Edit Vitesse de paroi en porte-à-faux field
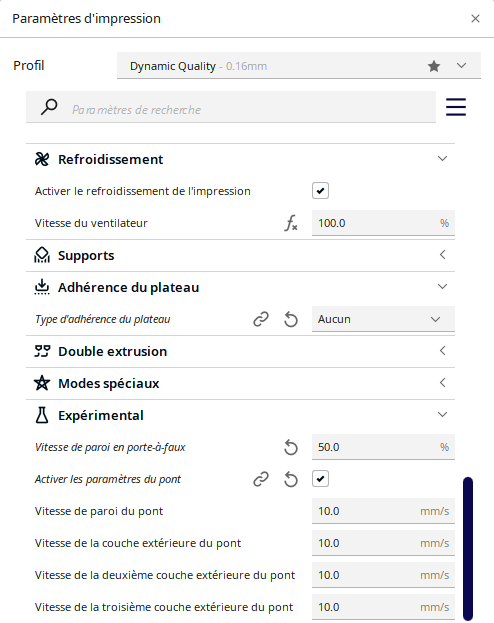Viewport: 494px width, 623px height. 383,447
